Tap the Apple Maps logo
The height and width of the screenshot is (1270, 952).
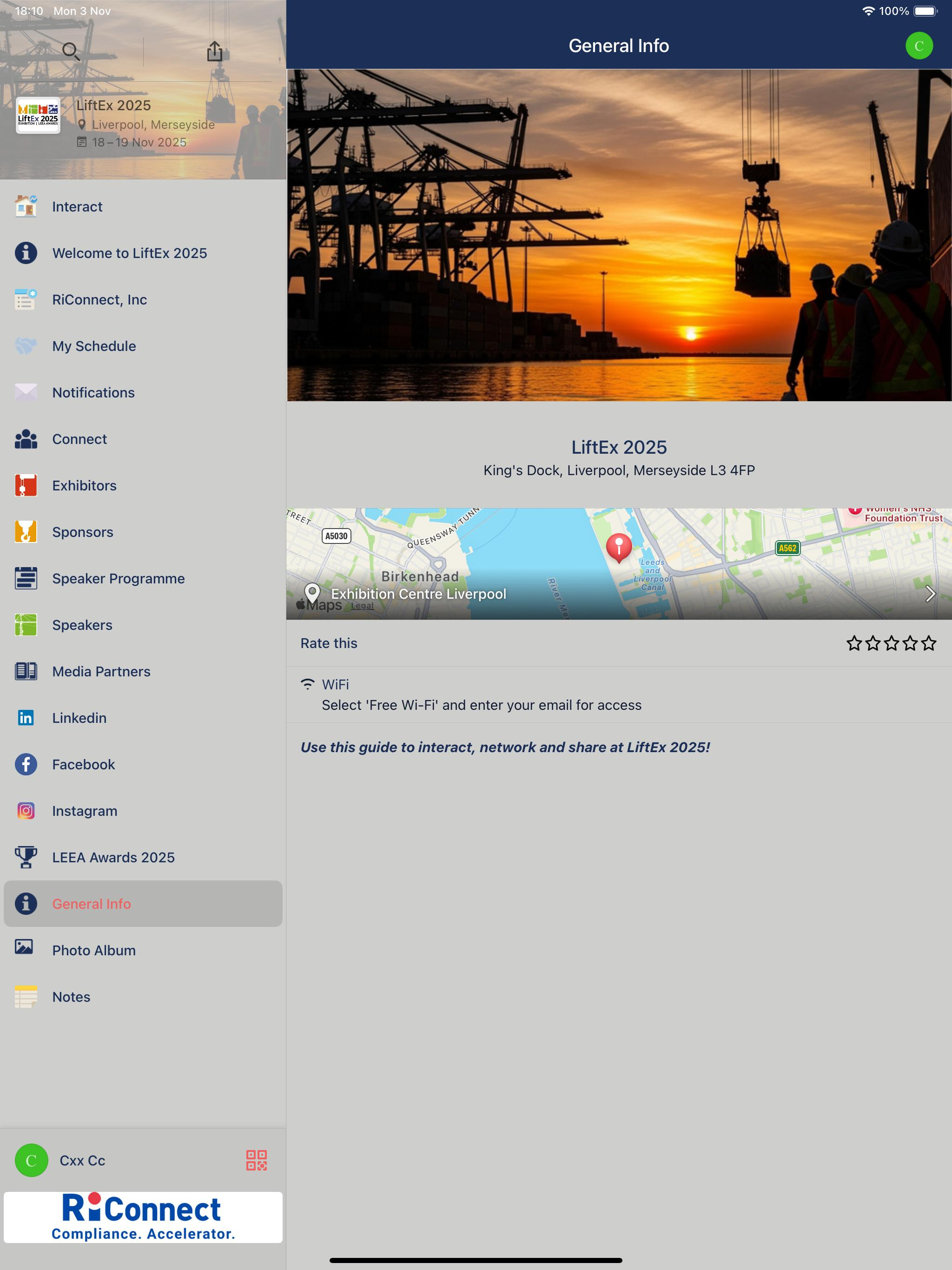(x=319, y=605)
